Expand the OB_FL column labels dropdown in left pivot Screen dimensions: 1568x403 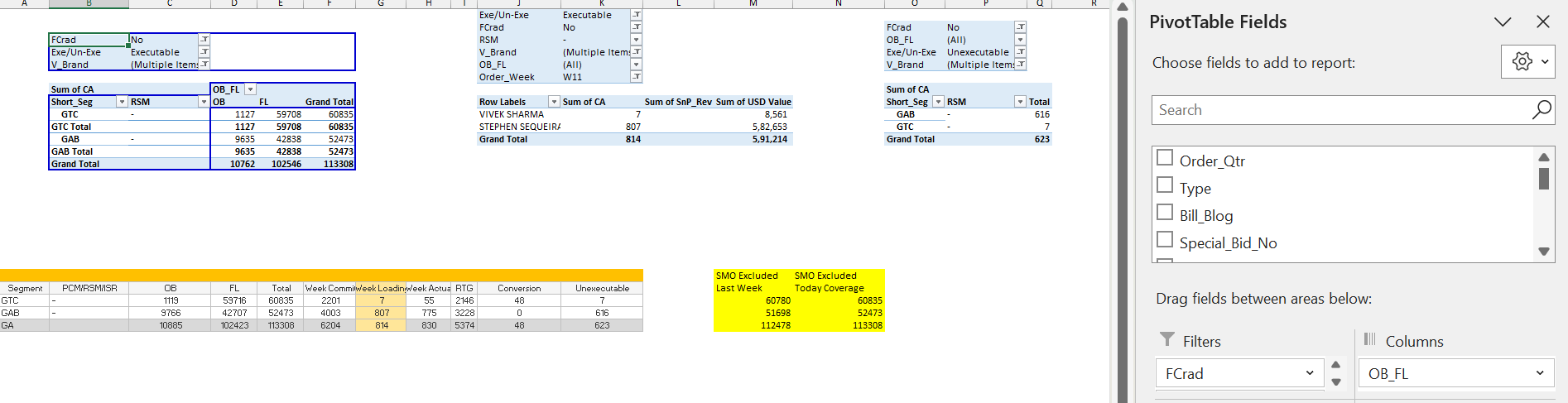250,89
